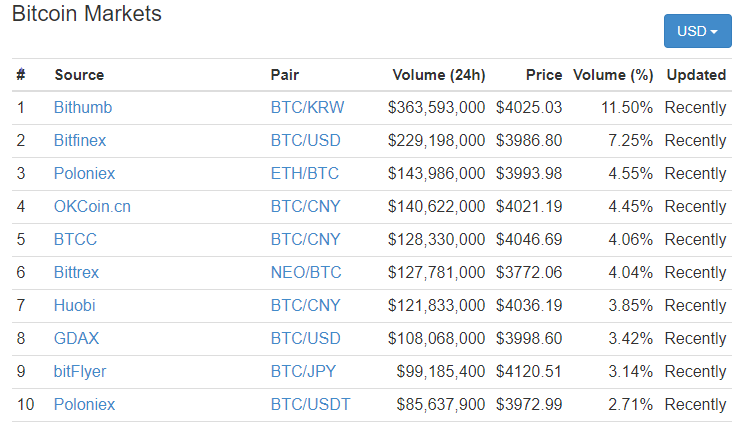This screenshot has width=742, height=430.
Task: Open the Poloniex link in row 10
Action: point(84,404)
